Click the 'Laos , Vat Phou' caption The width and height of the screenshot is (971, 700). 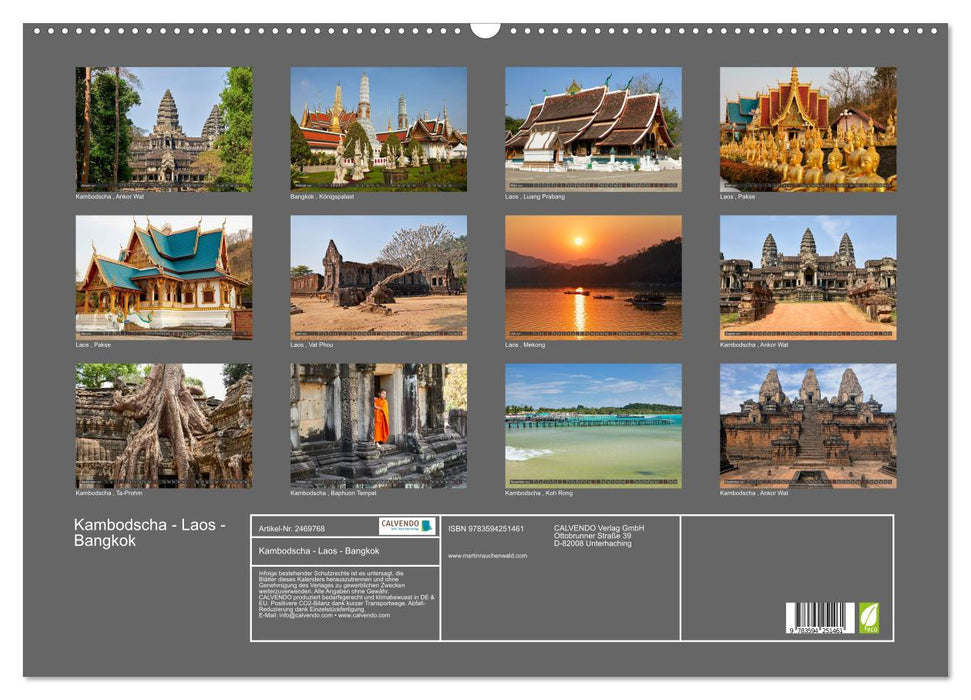coord(311,344)
